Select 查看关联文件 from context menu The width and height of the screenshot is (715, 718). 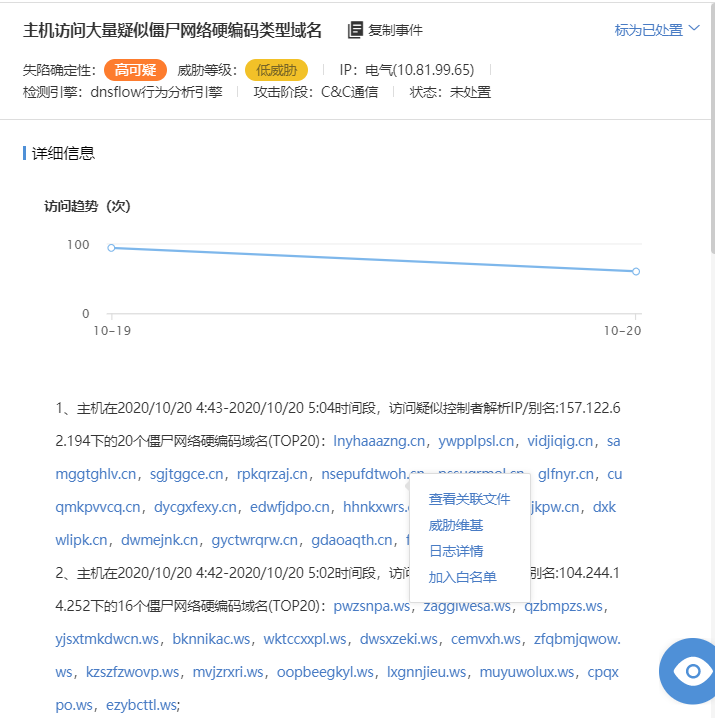click(469, 499)
